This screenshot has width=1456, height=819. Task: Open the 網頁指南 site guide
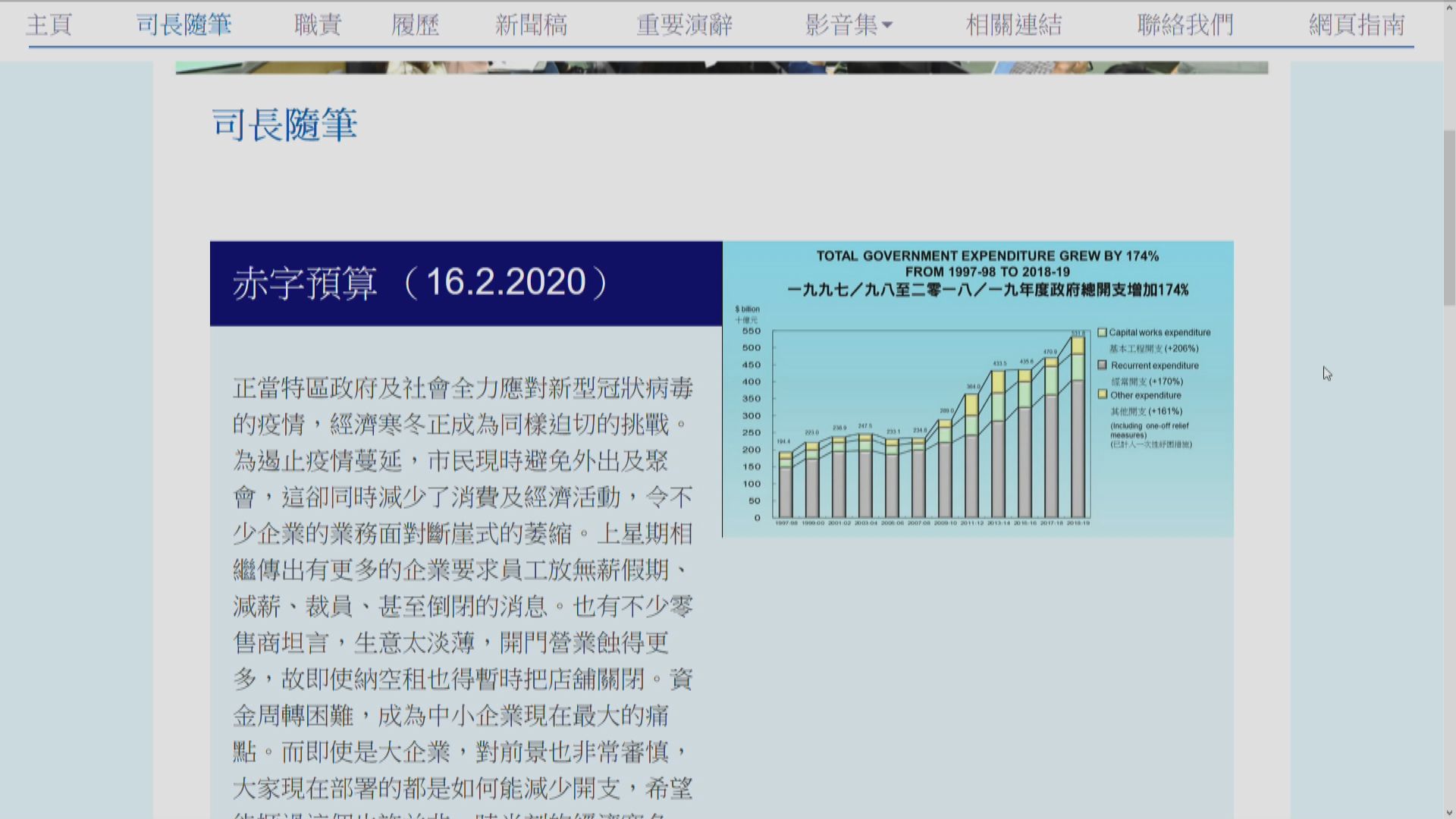point(1357,25)
